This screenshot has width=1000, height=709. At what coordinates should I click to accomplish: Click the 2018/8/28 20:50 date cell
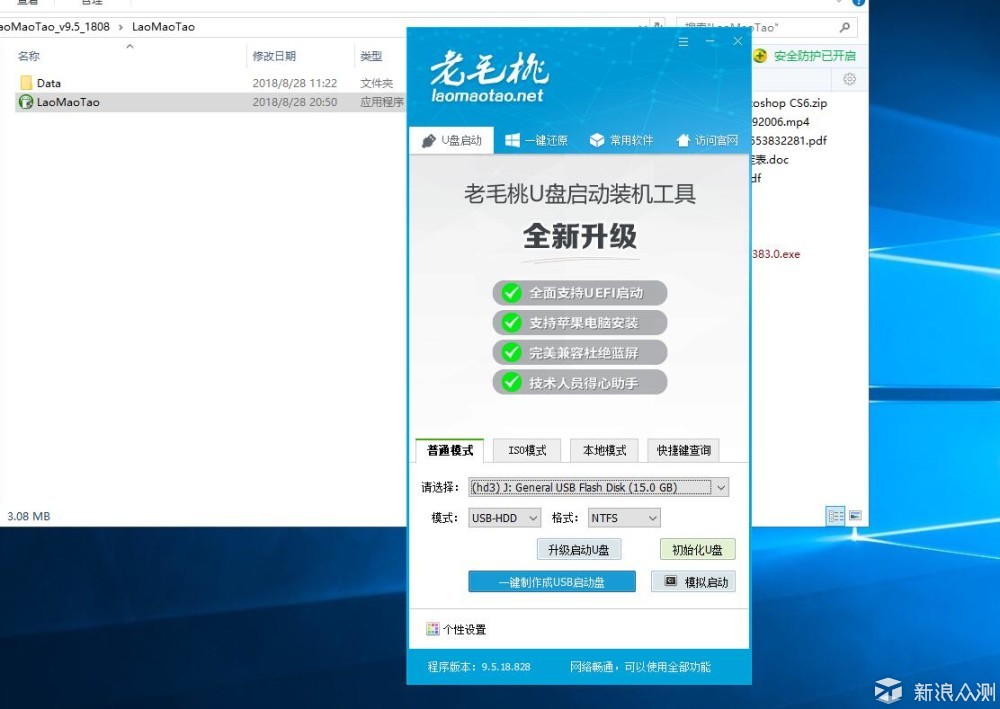[295, 102]
